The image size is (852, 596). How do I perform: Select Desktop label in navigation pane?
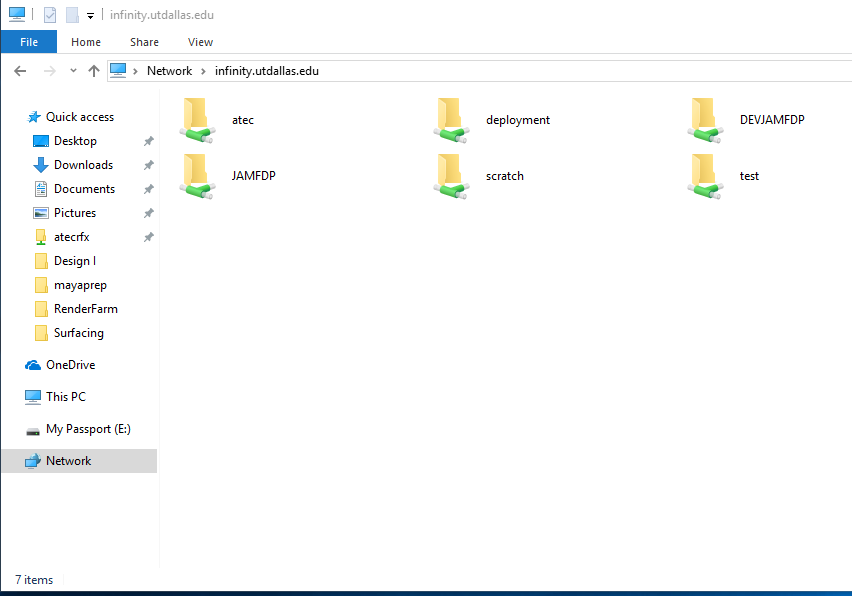(76, 141)
